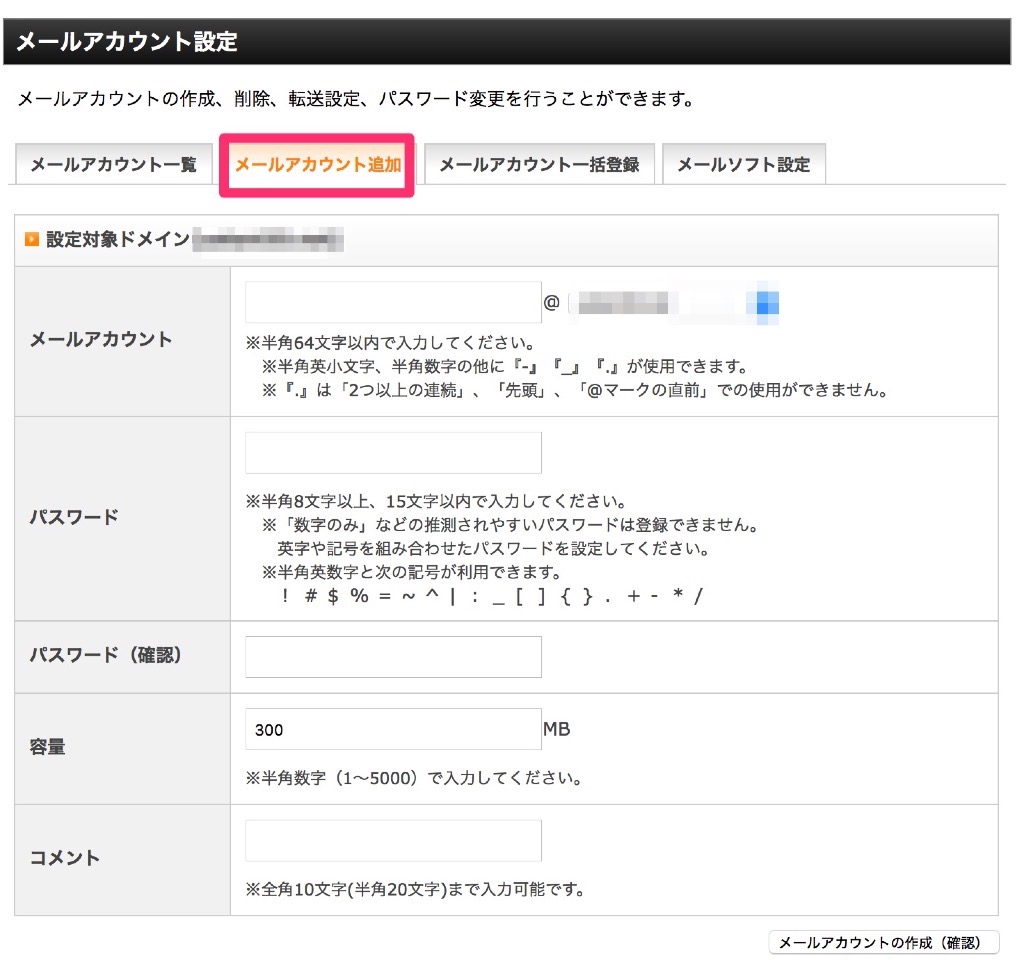This screenshot has height=965, width=1024.
Task: Click the orange arrow icon beside 設定対象ドメイン
Action: tap(30, 240)
